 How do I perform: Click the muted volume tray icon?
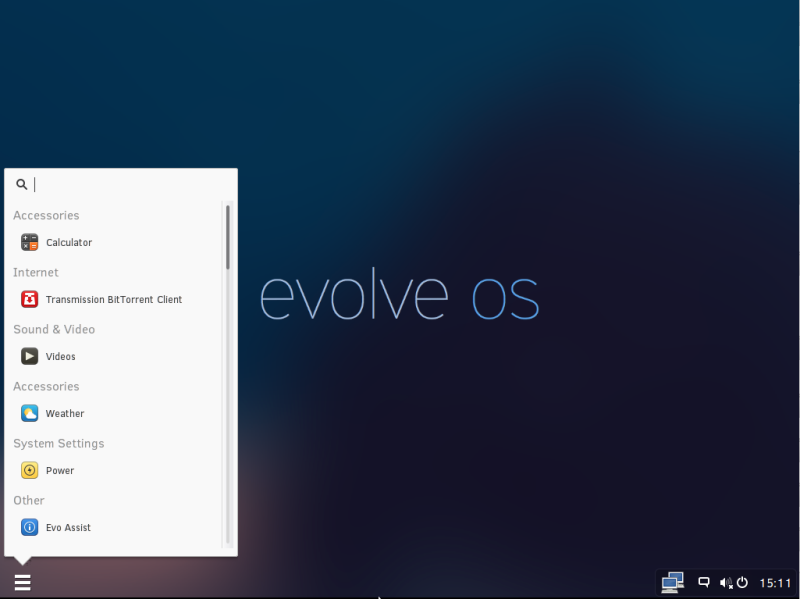[x=726, y=583]
